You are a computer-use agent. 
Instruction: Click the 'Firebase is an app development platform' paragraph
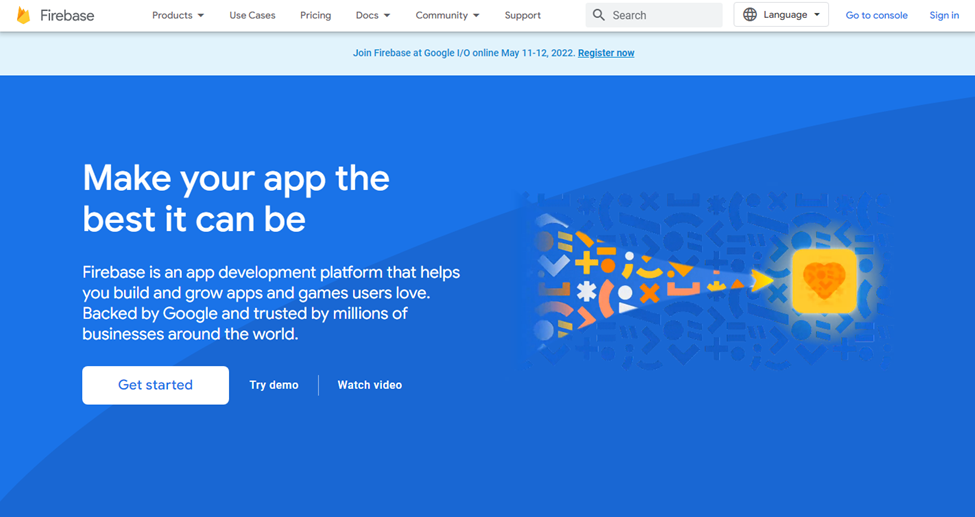coord(271,303)
